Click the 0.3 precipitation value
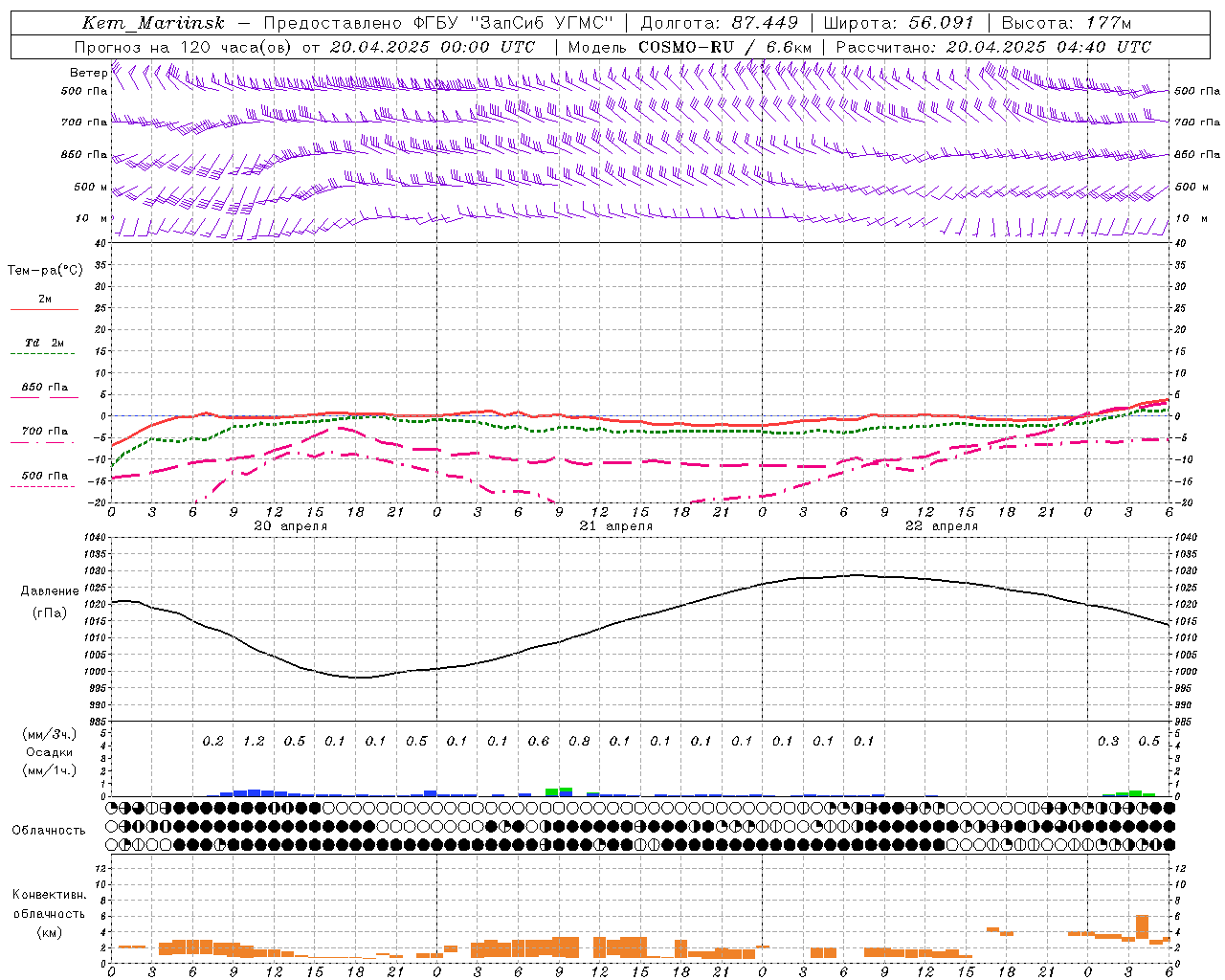This screenshot has height=980, width=1225. click(x=1108, y=742)
